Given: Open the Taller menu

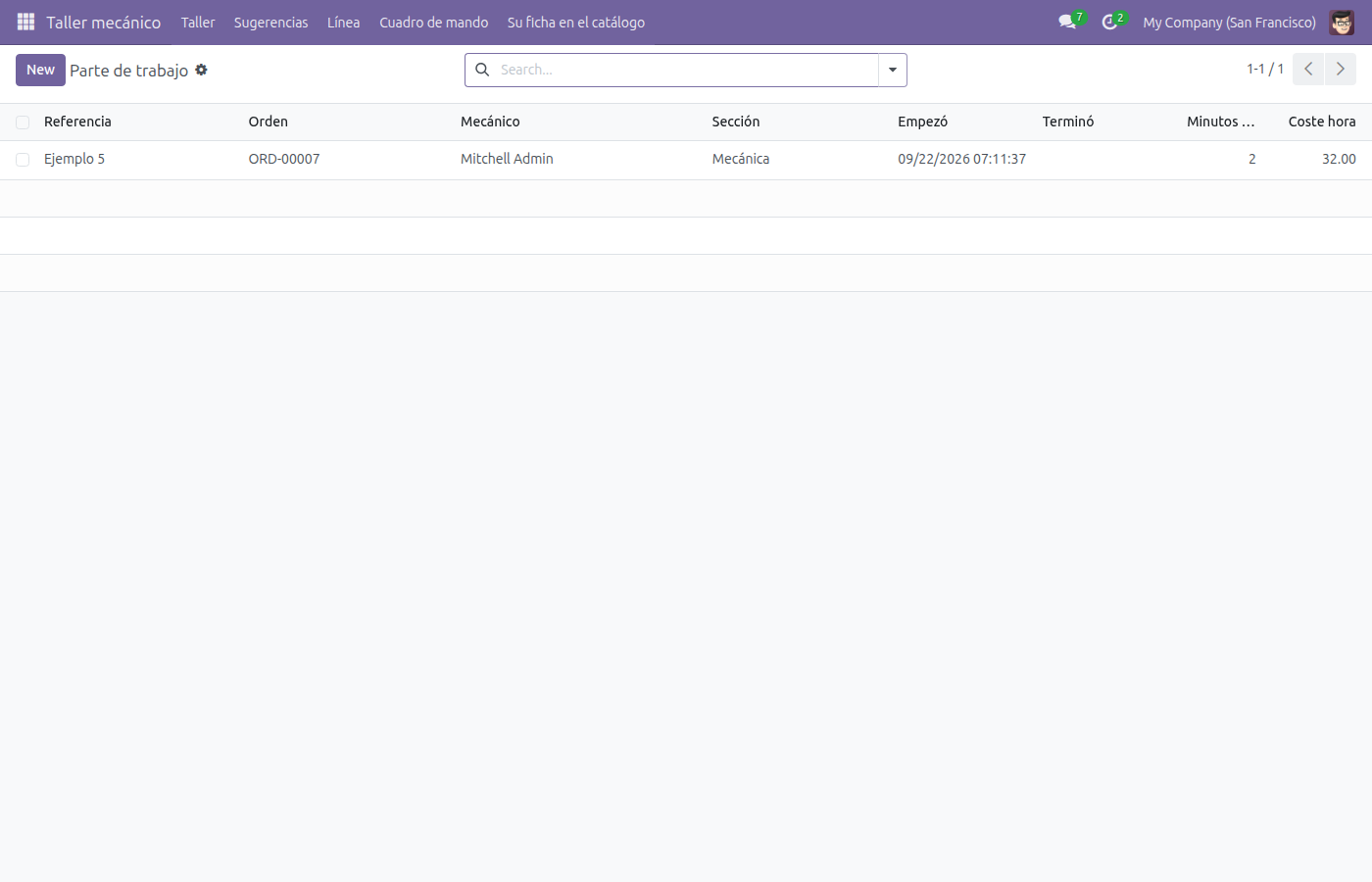Looking at the screenshot, I should click(x=198, y=22).
